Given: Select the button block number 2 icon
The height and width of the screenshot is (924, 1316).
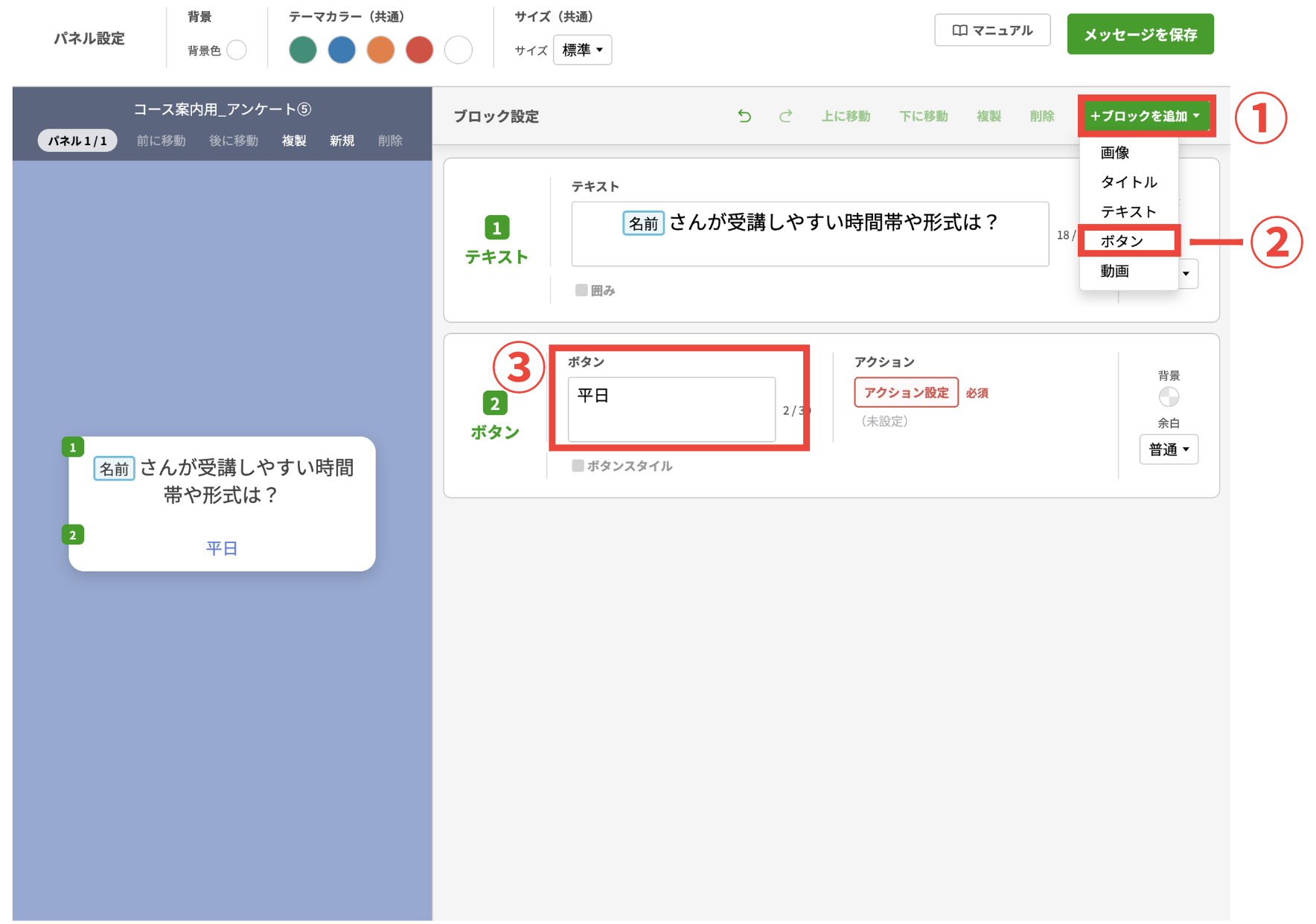Looking at the screenshot, I should [495, 403].
